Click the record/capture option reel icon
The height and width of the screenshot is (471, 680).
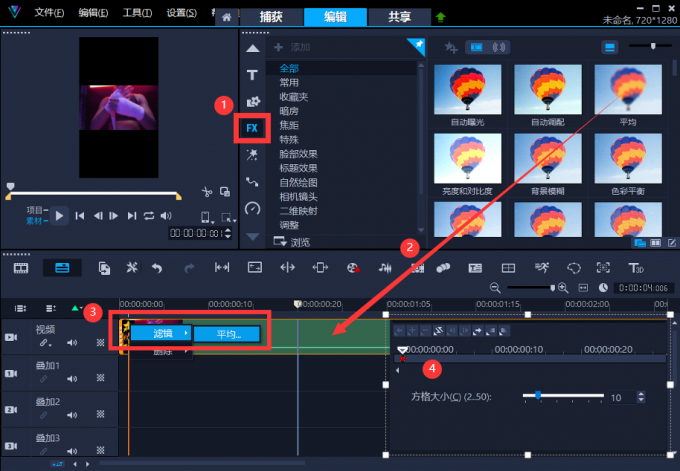353,268
